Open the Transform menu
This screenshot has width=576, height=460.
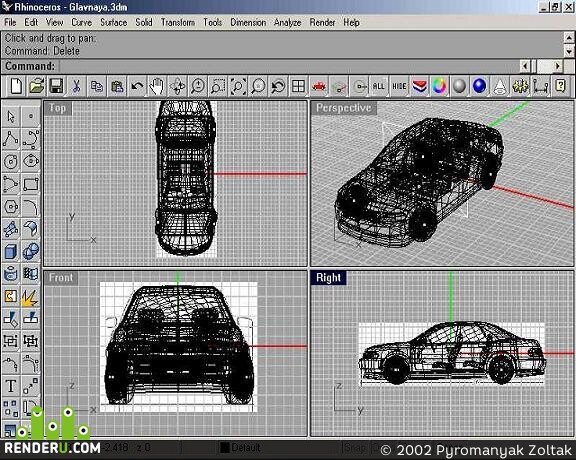(178, 22)
